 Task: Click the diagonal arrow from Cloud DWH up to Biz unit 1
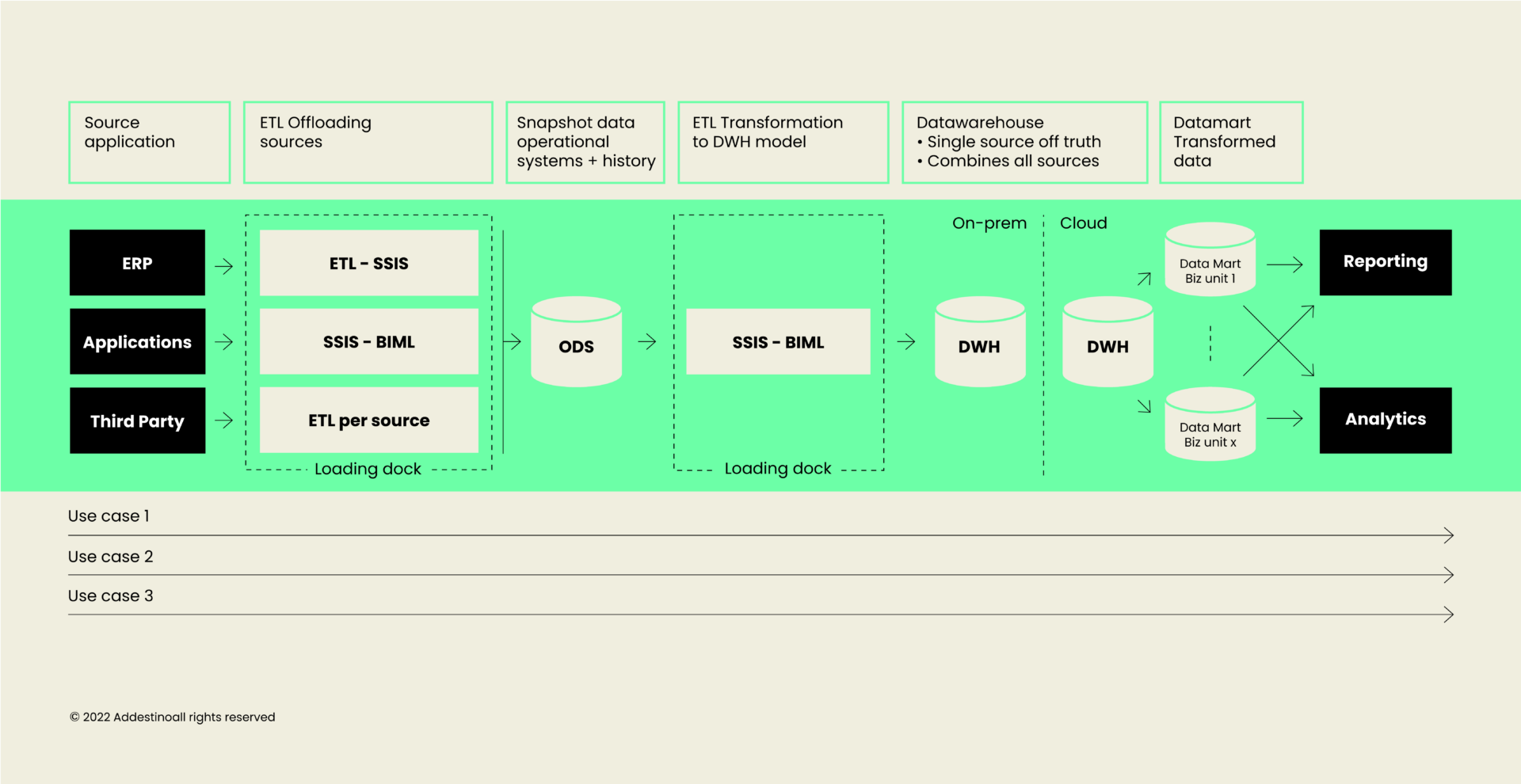(1144, 279)
